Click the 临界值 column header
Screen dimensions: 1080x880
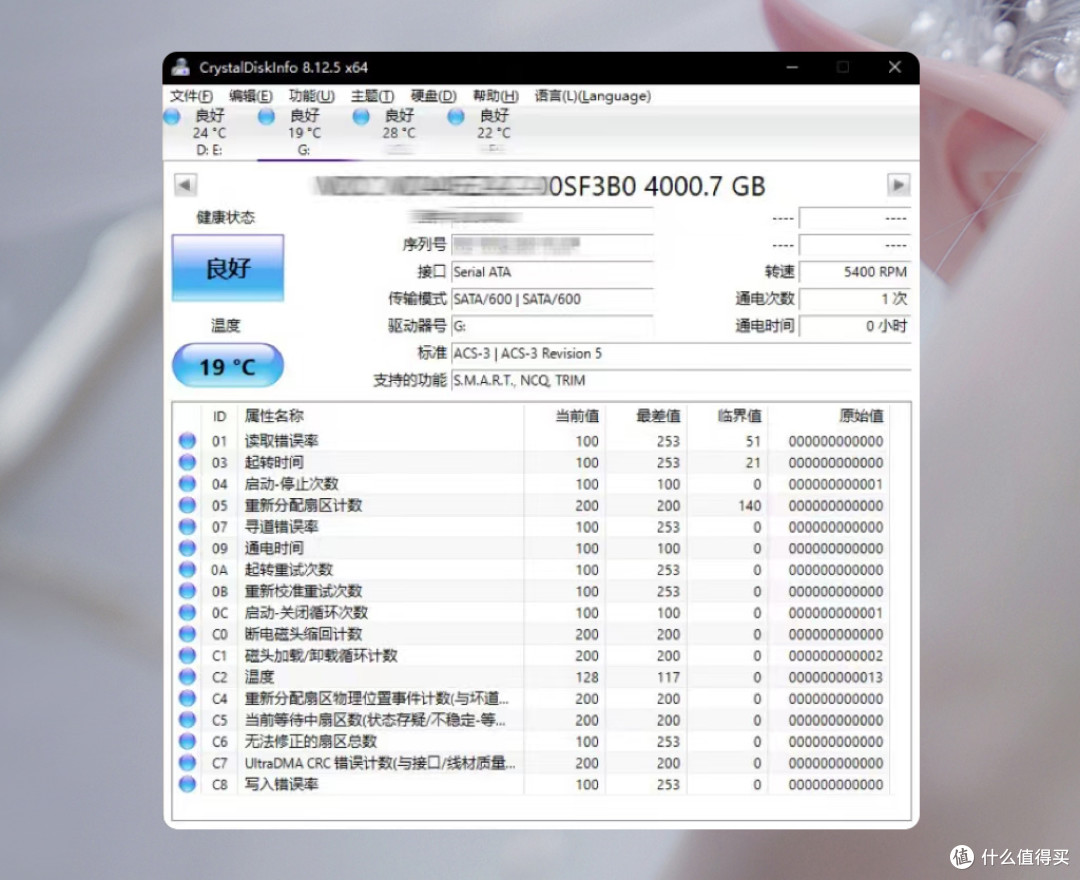[740, 416]
